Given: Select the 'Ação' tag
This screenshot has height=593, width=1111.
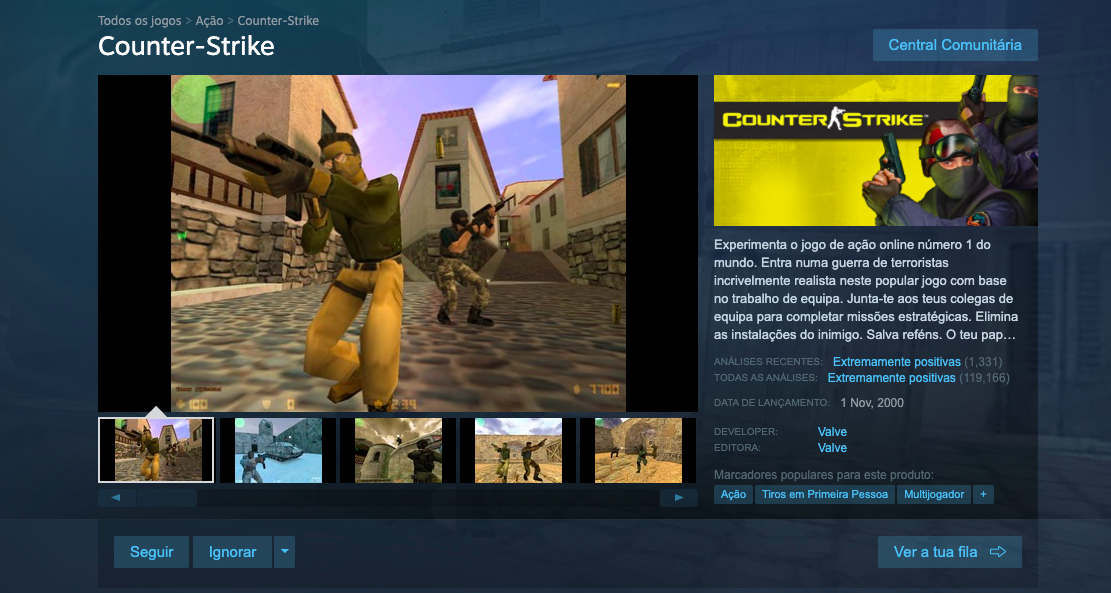Looking at the screenshot, I should 733,495.
